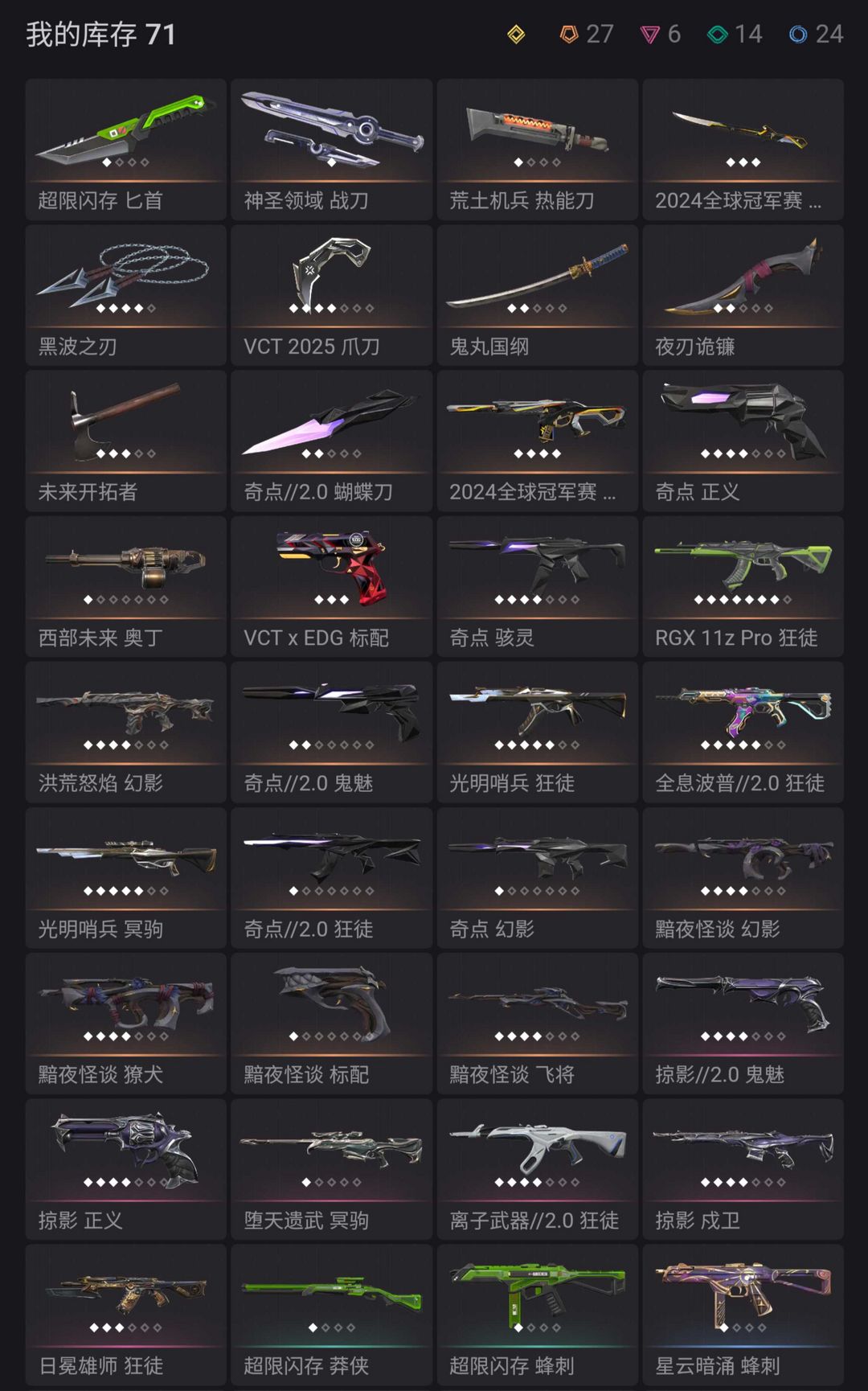Viewport: 868px width, 1391px height.
Task: Select the 黯夜怪谈 獠犬 skin card
Action: click(126, 1024)
